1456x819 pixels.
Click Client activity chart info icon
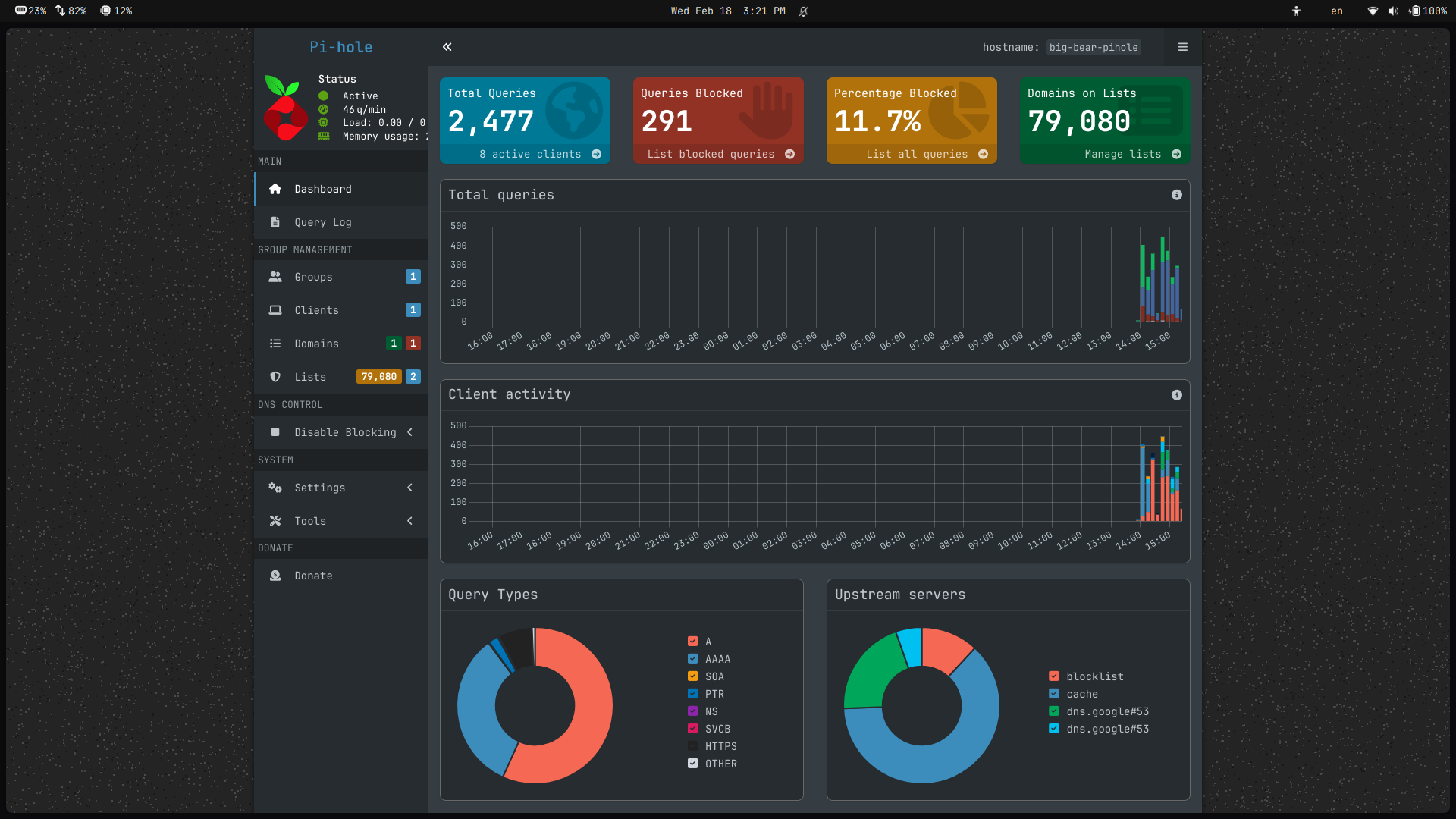[x=1176, y=395]
